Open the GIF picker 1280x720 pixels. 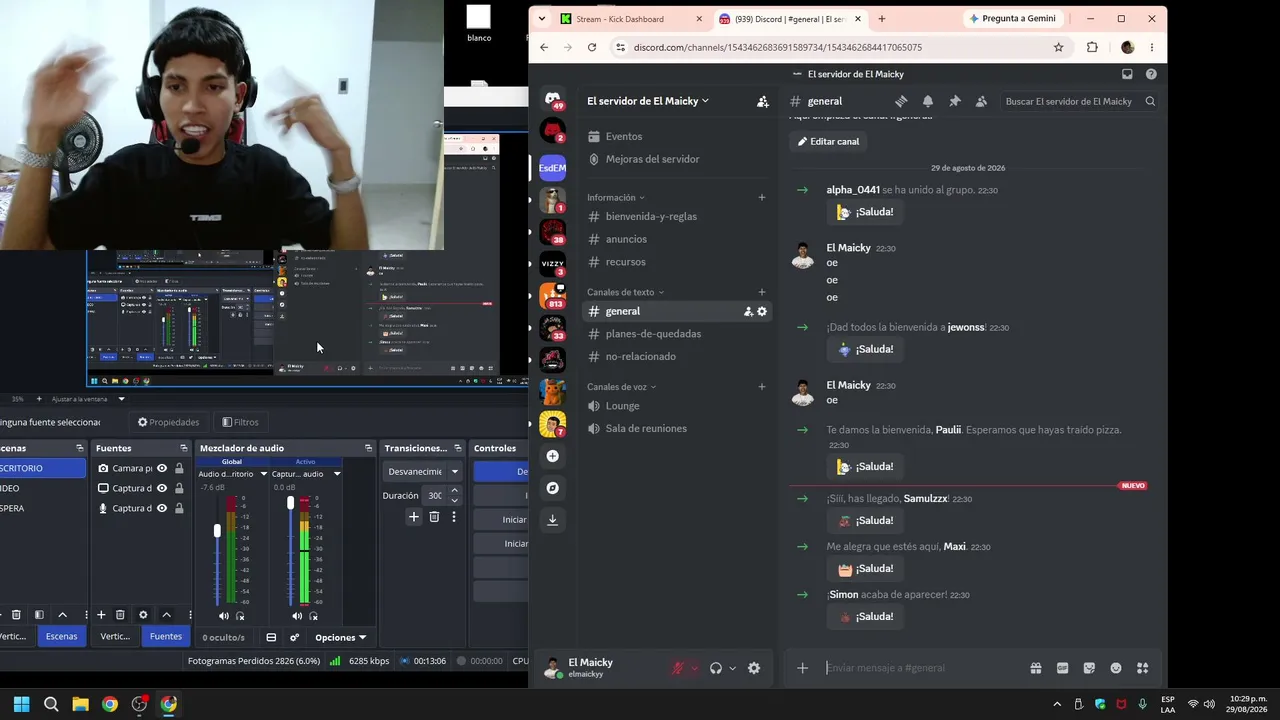1062,668
